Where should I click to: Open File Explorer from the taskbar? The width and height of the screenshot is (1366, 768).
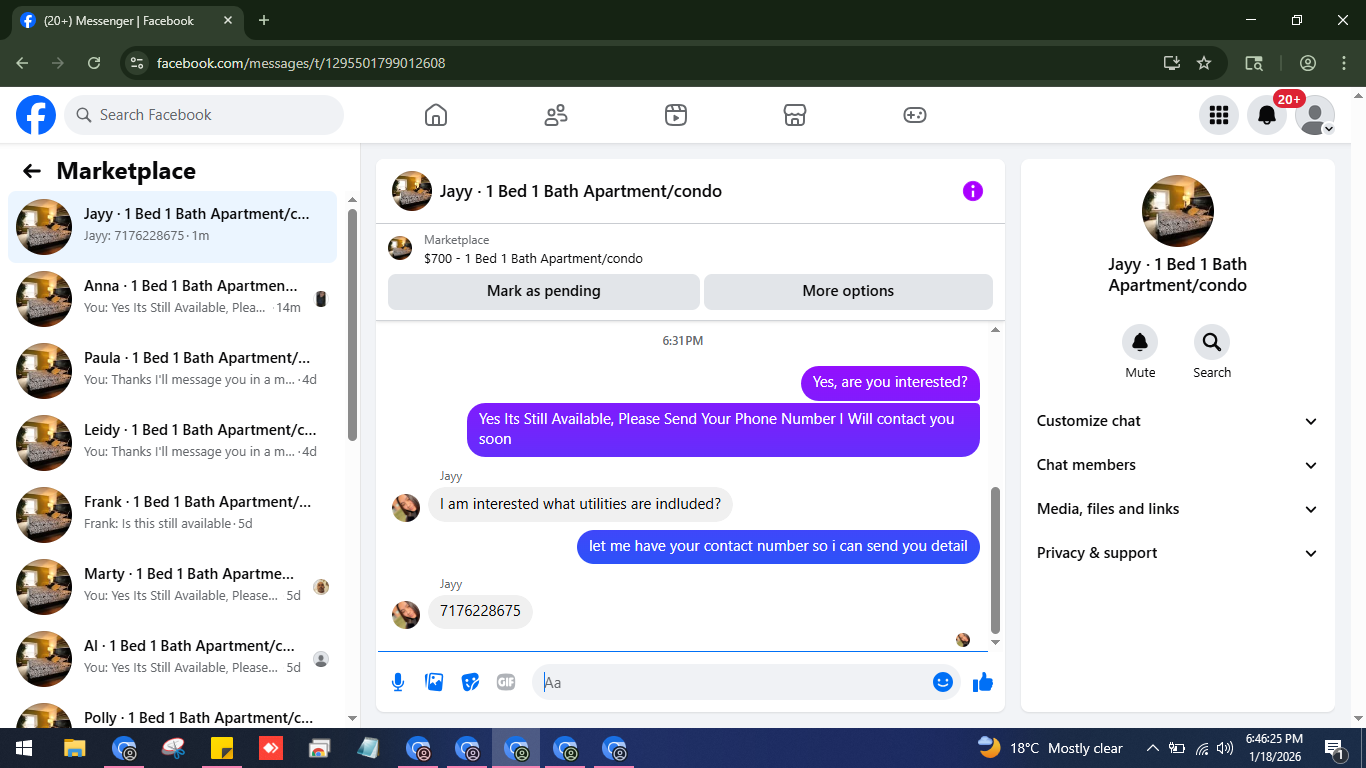tap(75, 748)
